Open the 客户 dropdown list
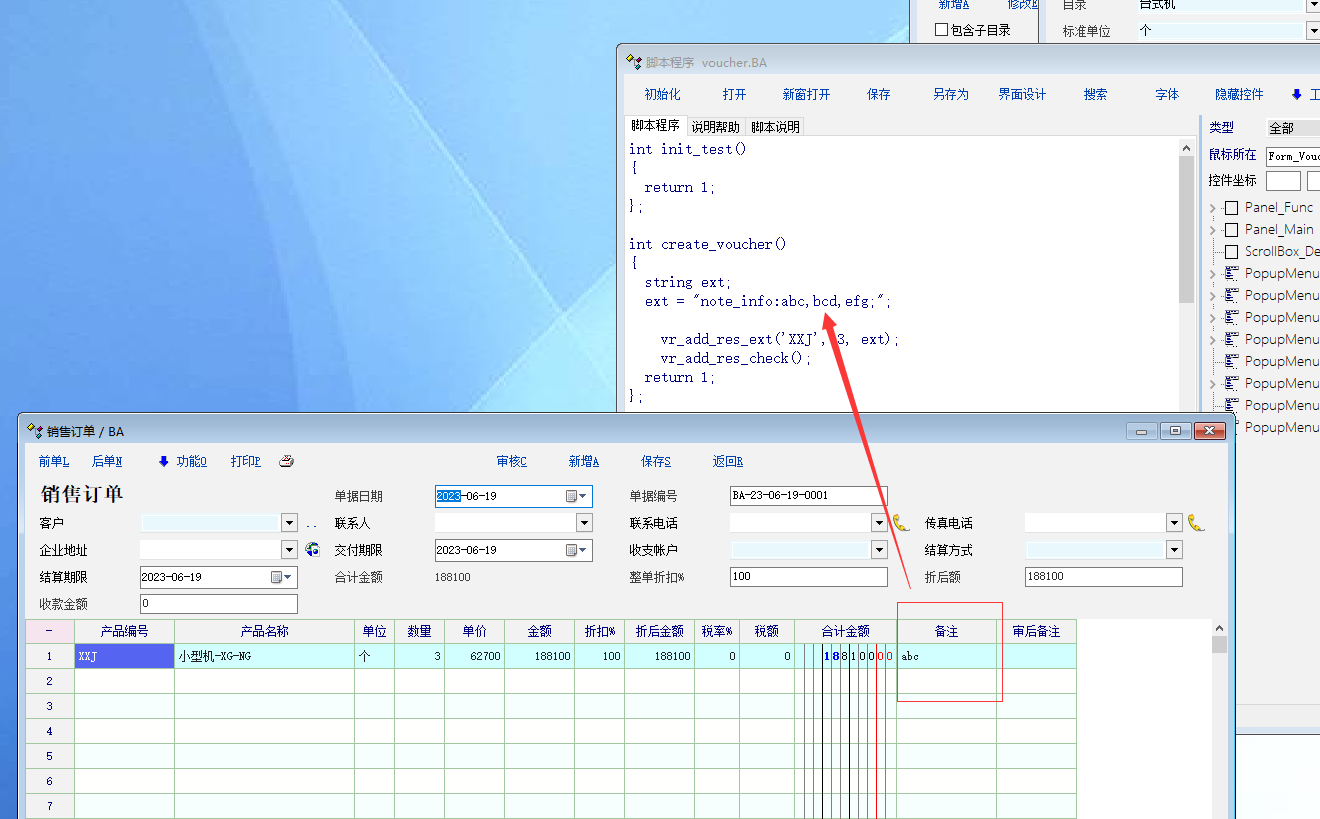The height and width of the screenshot is (819, 1320). [289, 523]
